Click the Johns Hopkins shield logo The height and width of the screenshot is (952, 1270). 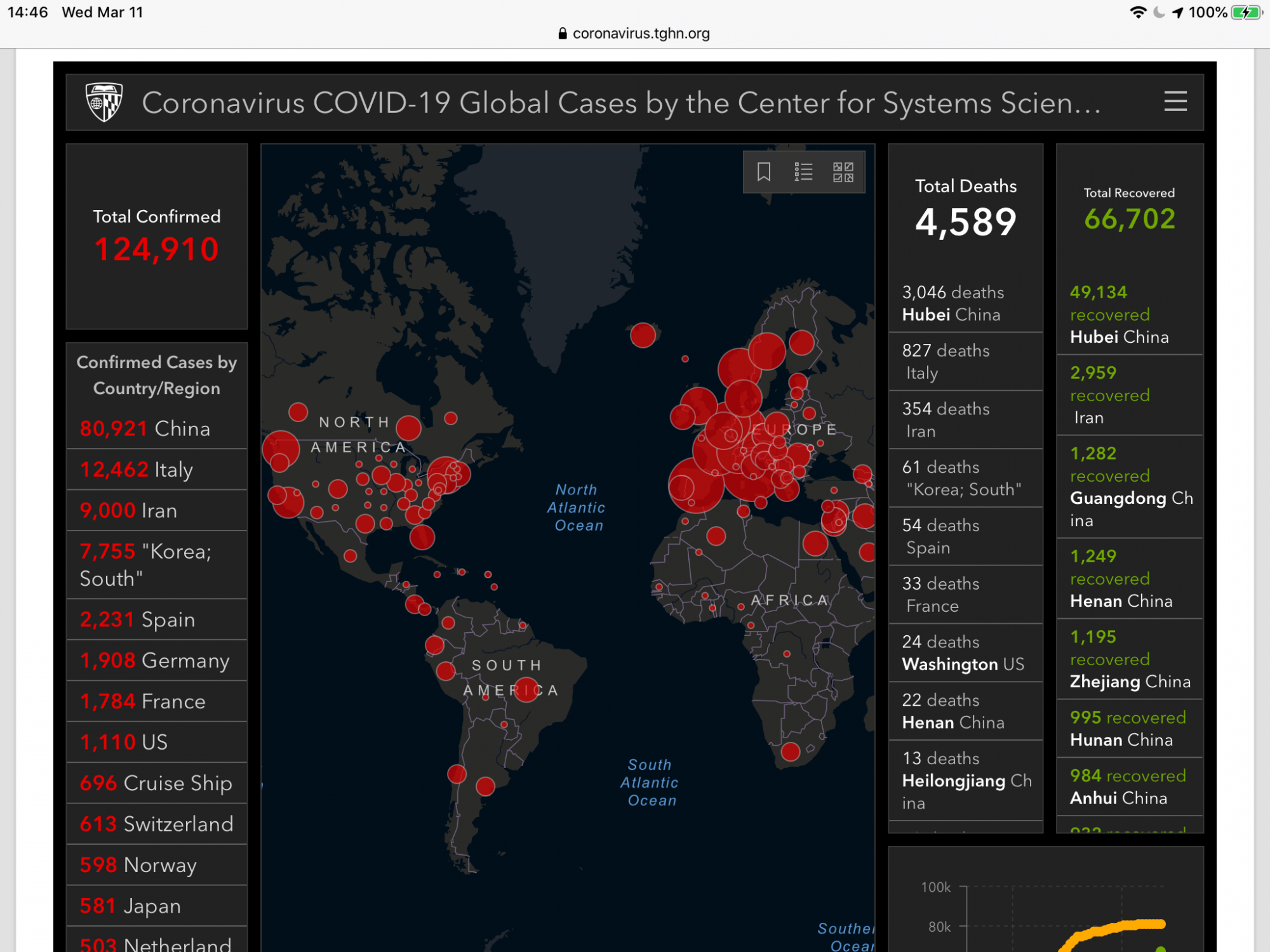coord(104,102)
